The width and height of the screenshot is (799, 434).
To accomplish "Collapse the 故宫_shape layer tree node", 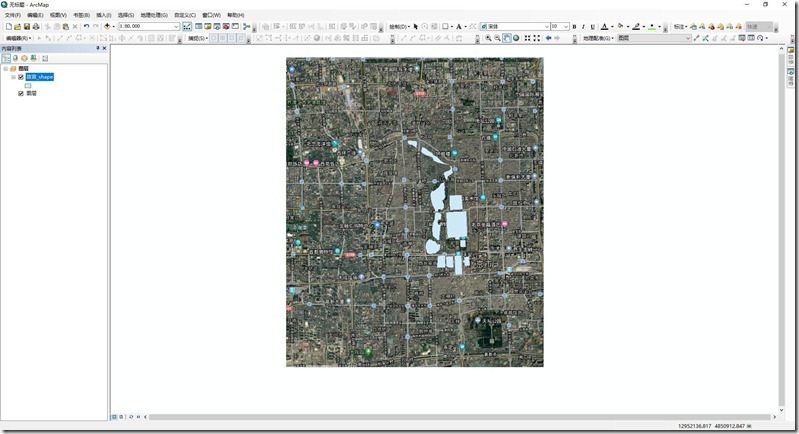I will (x=13, y=77).
